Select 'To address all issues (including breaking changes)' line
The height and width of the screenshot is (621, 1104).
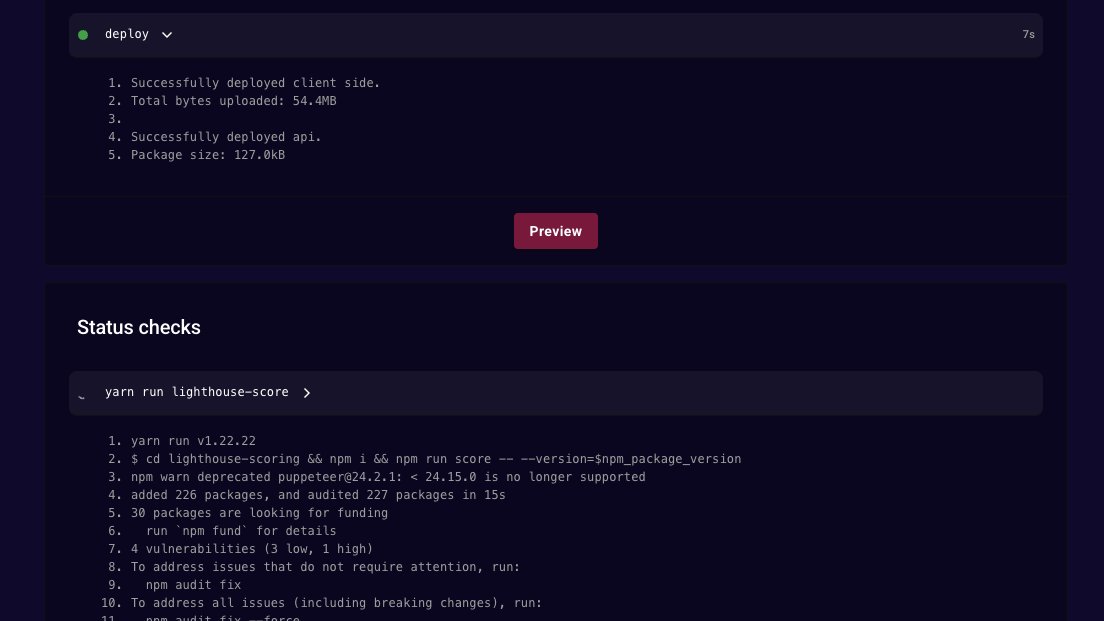click(337, 603)
